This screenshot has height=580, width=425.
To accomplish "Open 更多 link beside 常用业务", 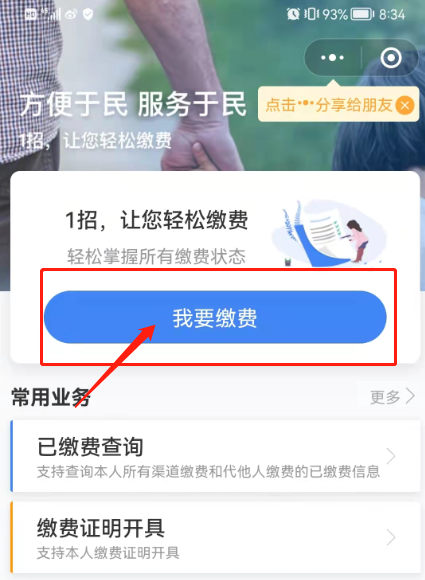I will (x=385, y=397).
